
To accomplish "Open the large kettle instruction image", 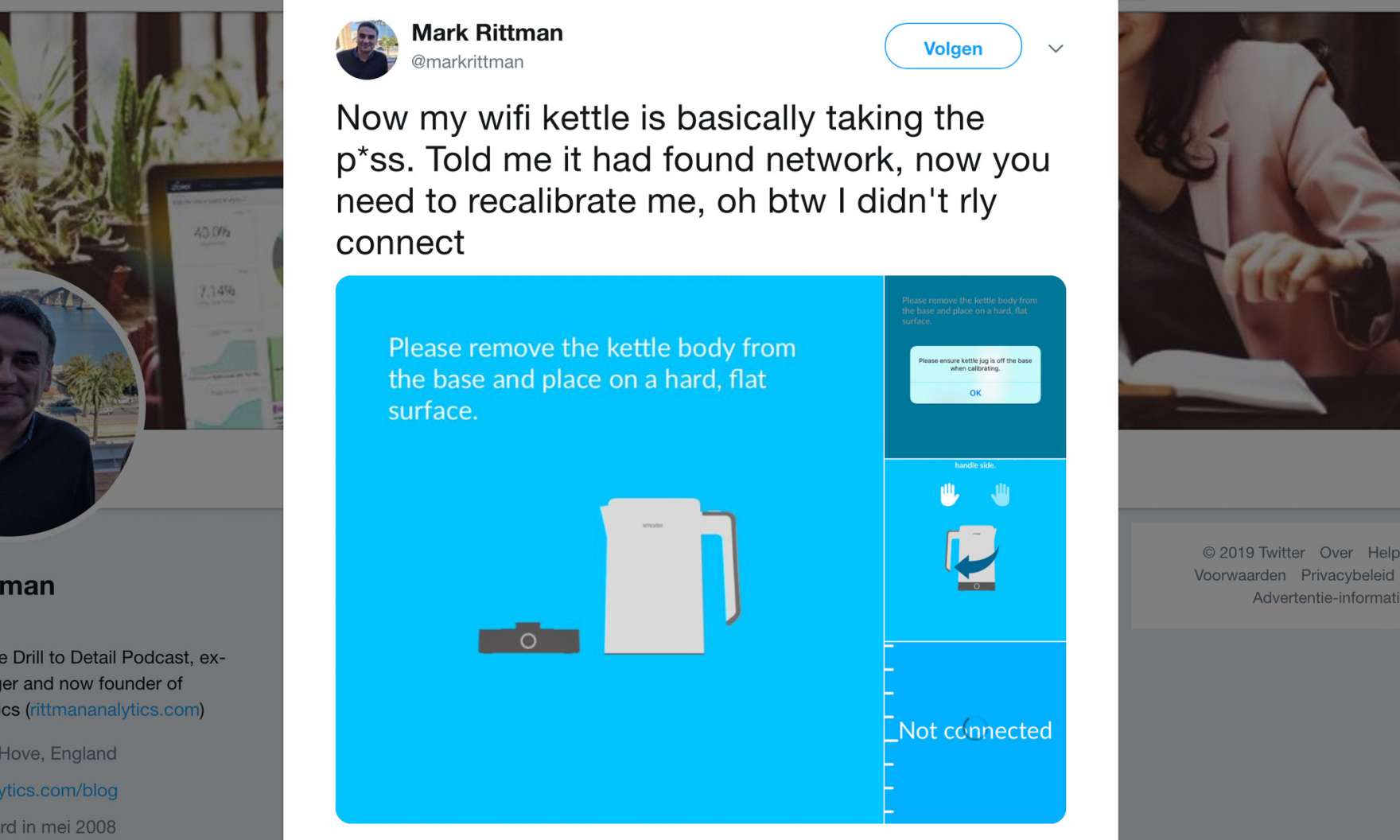I will point(609,550).
